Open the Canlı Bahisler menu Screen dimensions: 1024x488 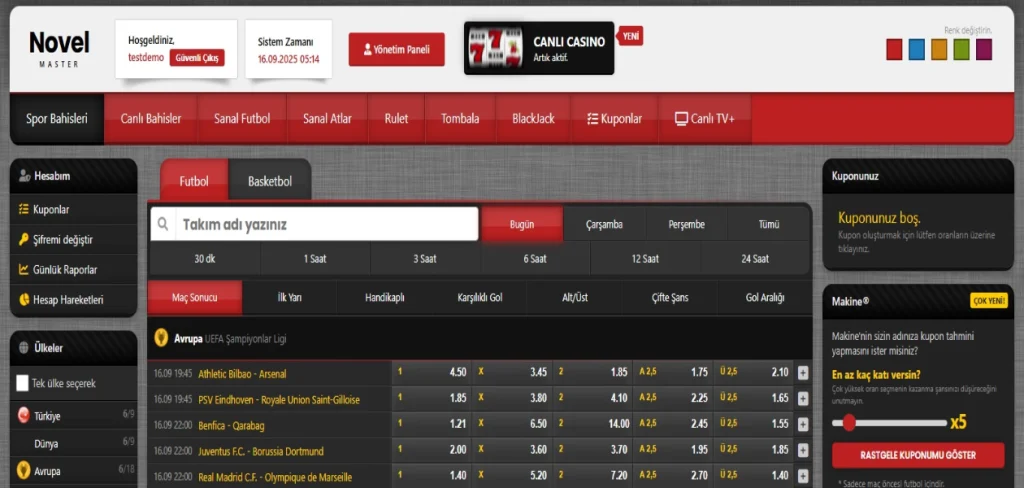pyautogui.click(x=151, y=119)
